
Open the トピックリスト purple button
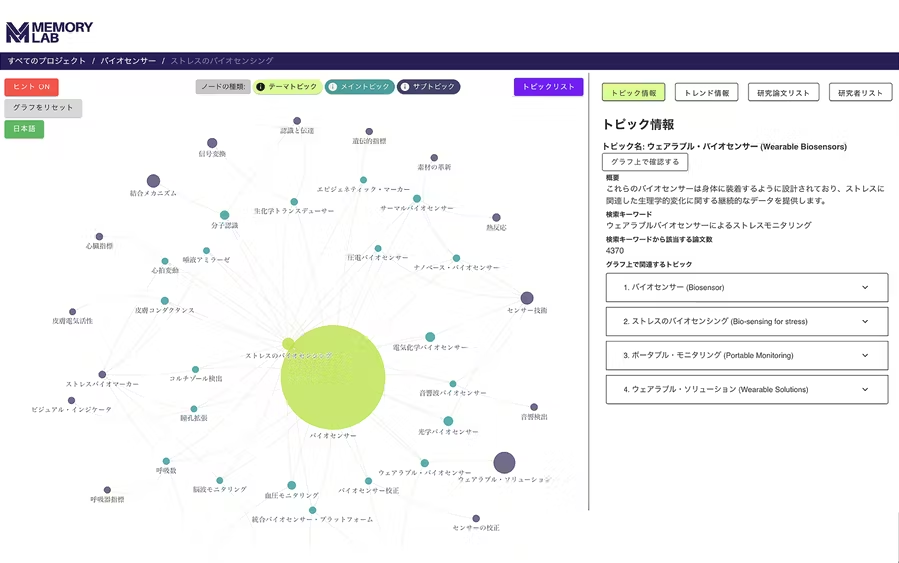[x=548, y=87]
